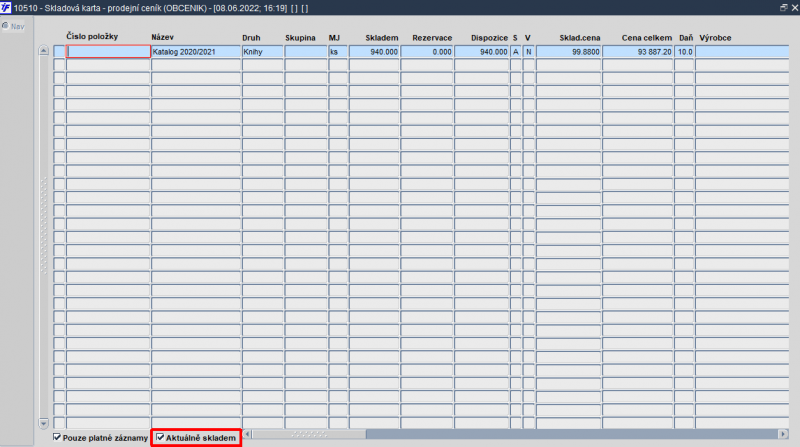Click the Dispozice column header
800x447 pixels.
click(489, 38)
